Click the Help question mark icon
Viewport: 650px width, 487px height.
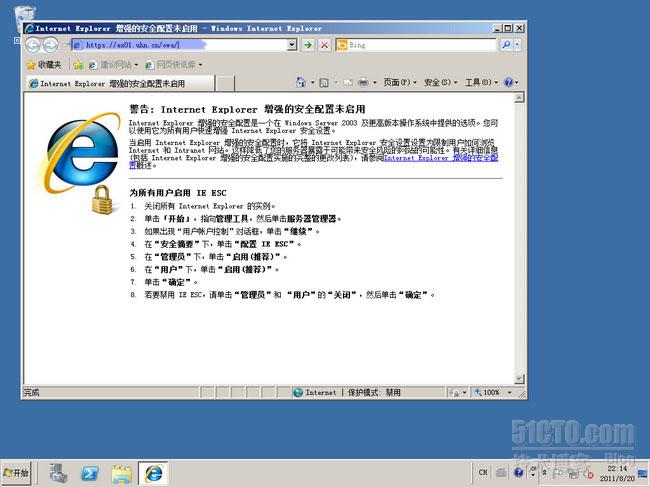click(x=508, y=82)
